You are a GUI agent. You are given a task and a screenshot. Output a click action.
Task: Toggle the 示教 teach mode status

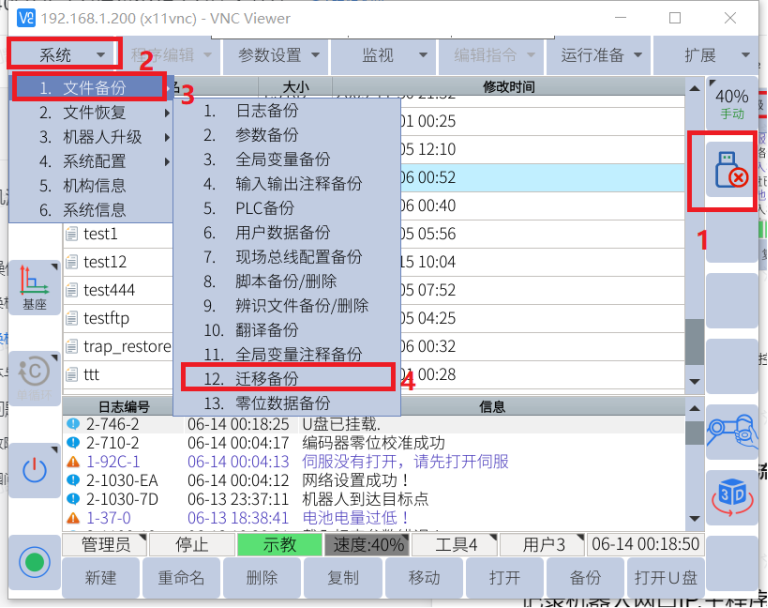pos(279,545)
